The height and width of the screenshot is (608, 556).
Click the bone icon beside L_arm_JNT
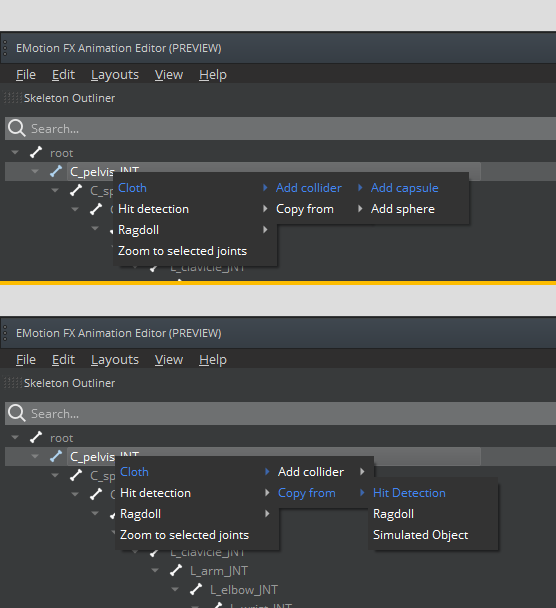(x=176, y=570)
